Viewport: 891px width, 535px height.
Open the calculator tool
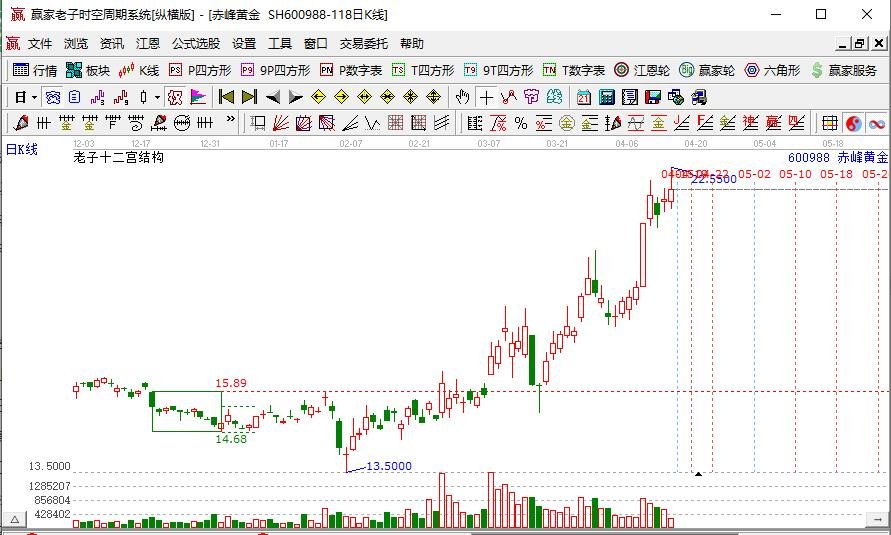coord(606,98)
